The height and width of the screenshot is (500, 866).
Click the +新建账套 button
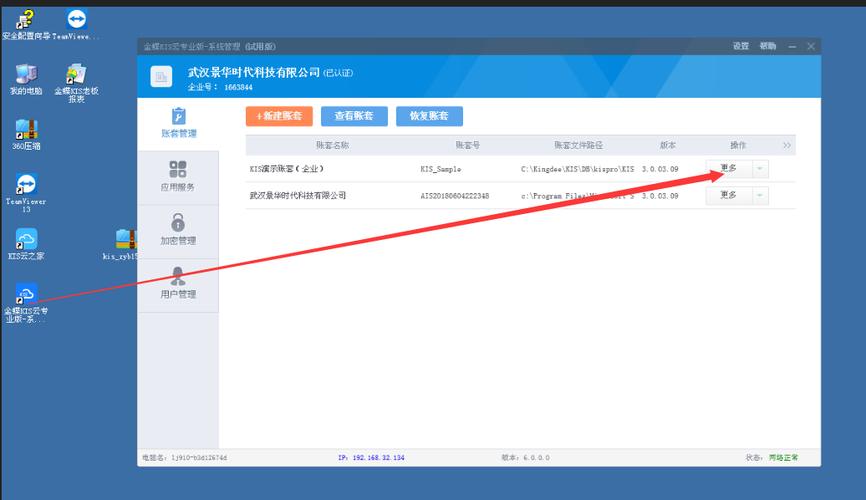[x=279, y=116]
